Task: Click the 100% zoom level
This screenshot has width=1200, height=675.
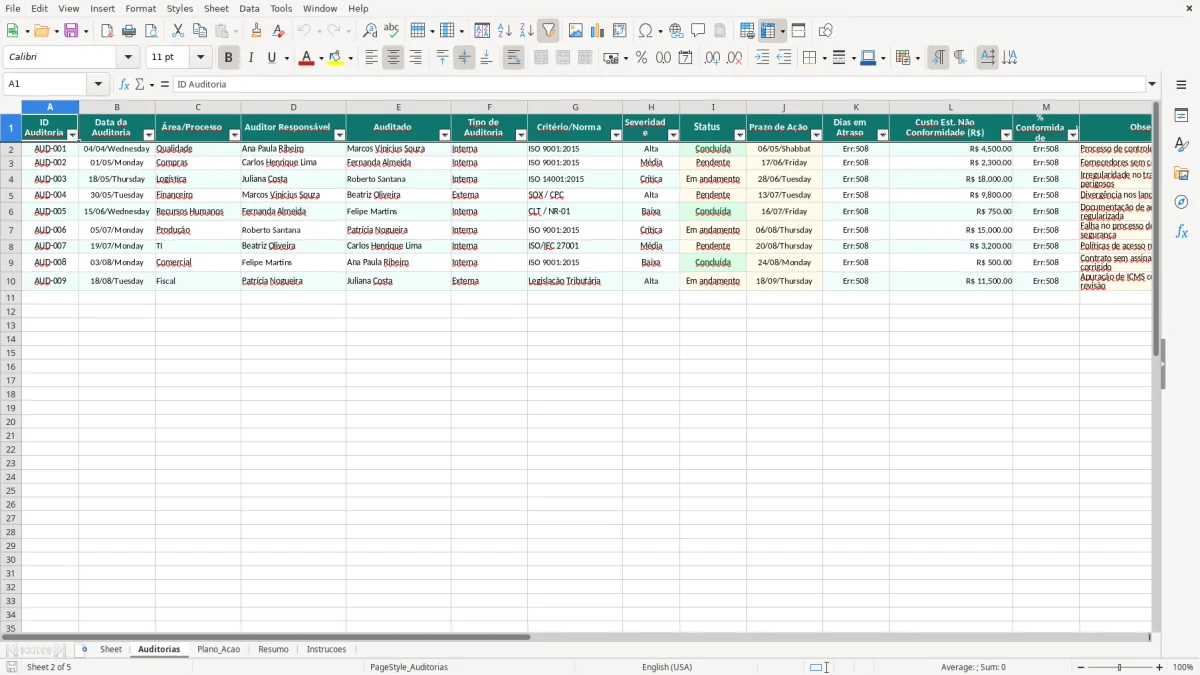Action: point(1183,667)
